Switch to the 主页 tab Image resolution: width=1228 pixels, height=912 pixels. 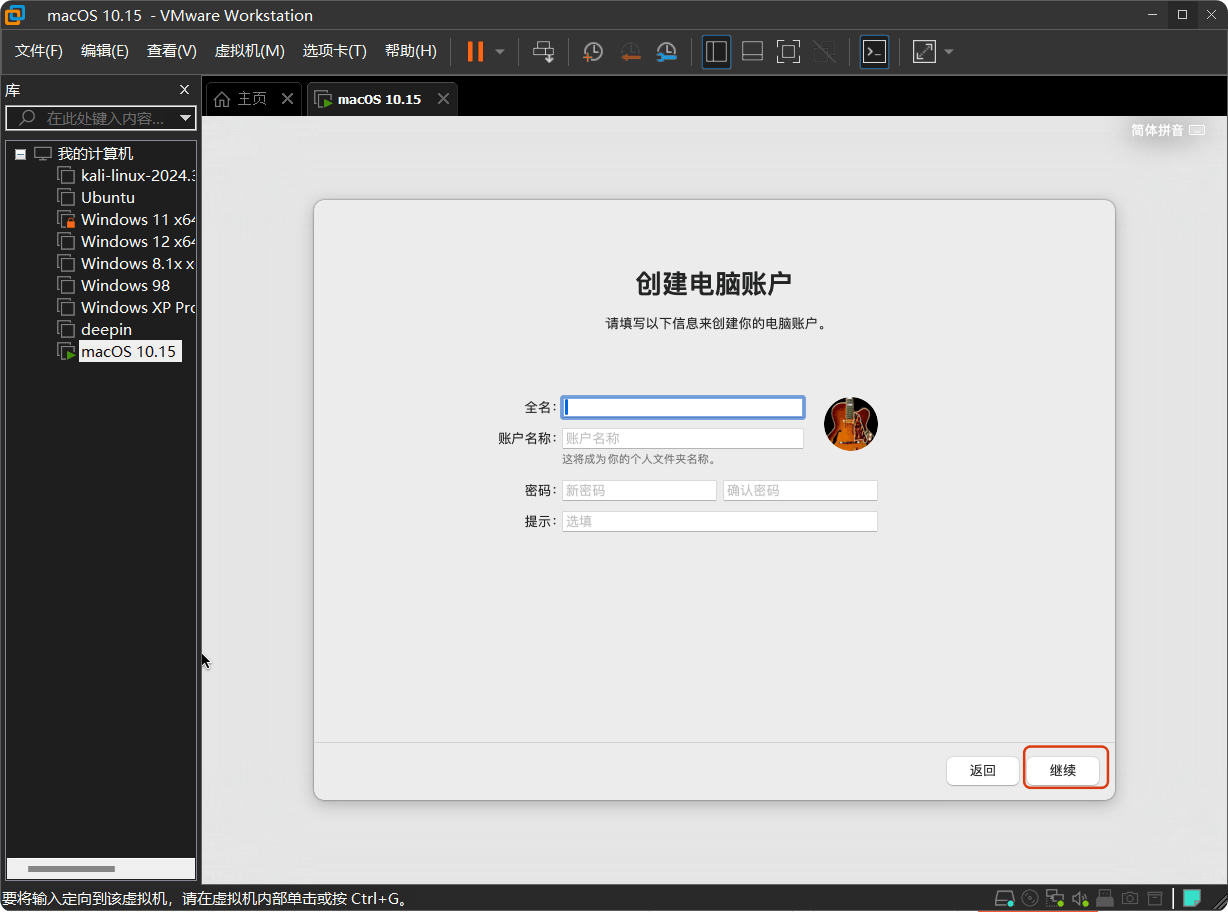point(246,98)
